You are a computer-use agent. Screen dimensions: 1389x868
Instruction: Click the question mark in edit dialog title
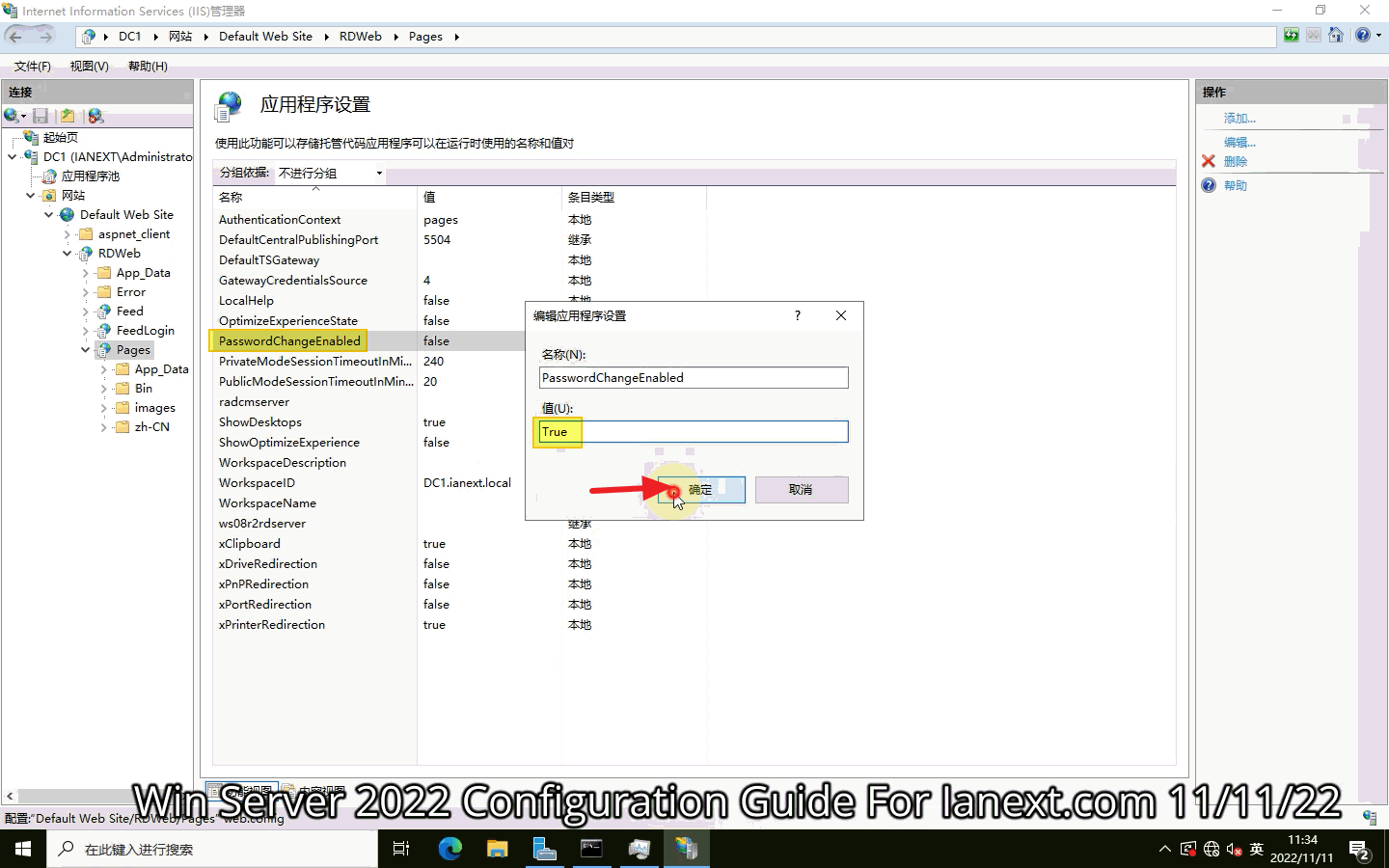pyautogui.click(x=798, y=315)
